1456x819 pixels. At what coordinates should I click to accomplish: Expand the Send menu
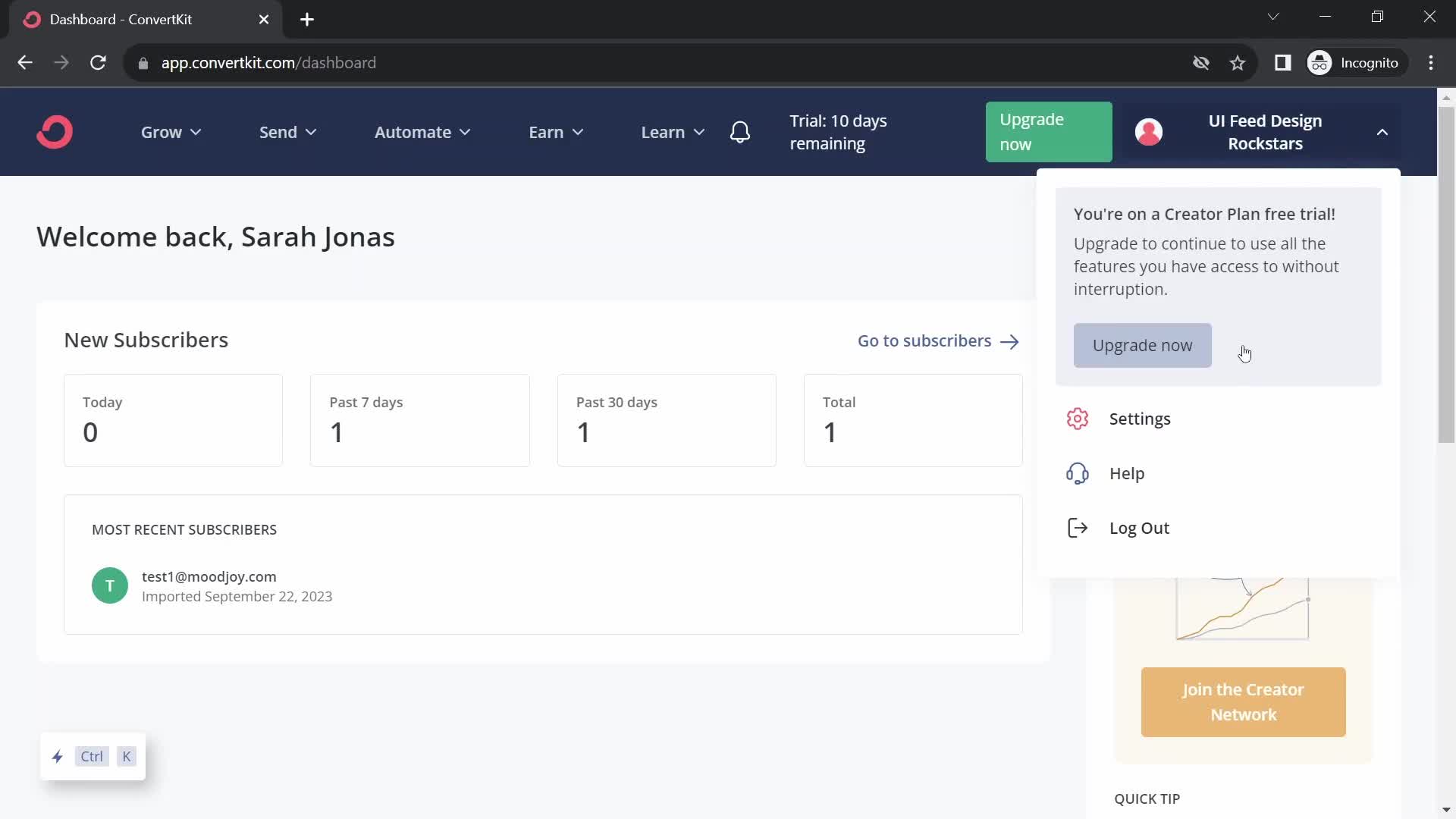(287, 132)
